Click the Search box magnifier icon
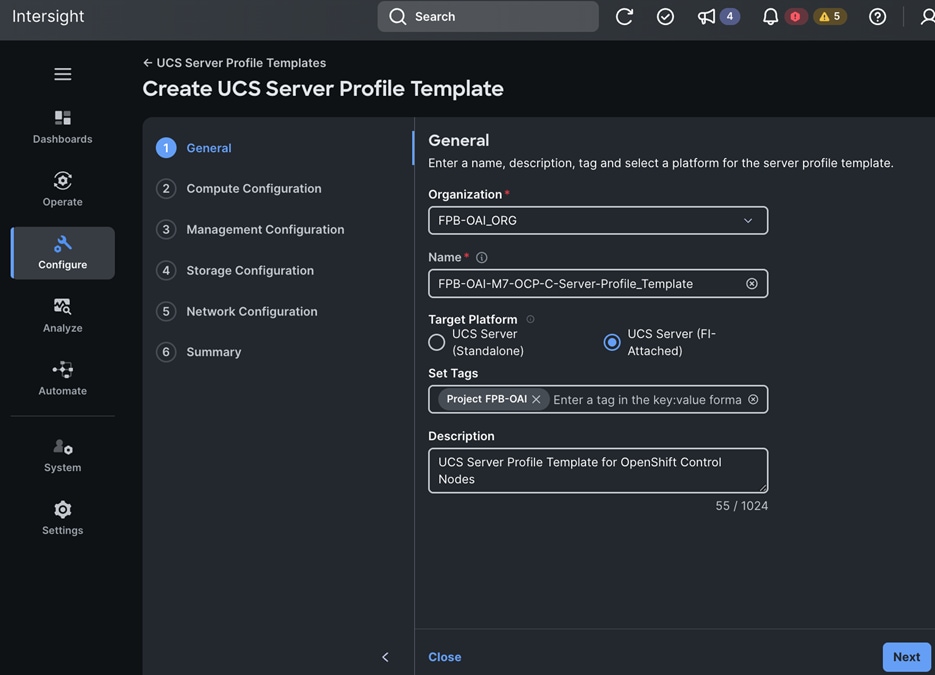 point(397,16)
